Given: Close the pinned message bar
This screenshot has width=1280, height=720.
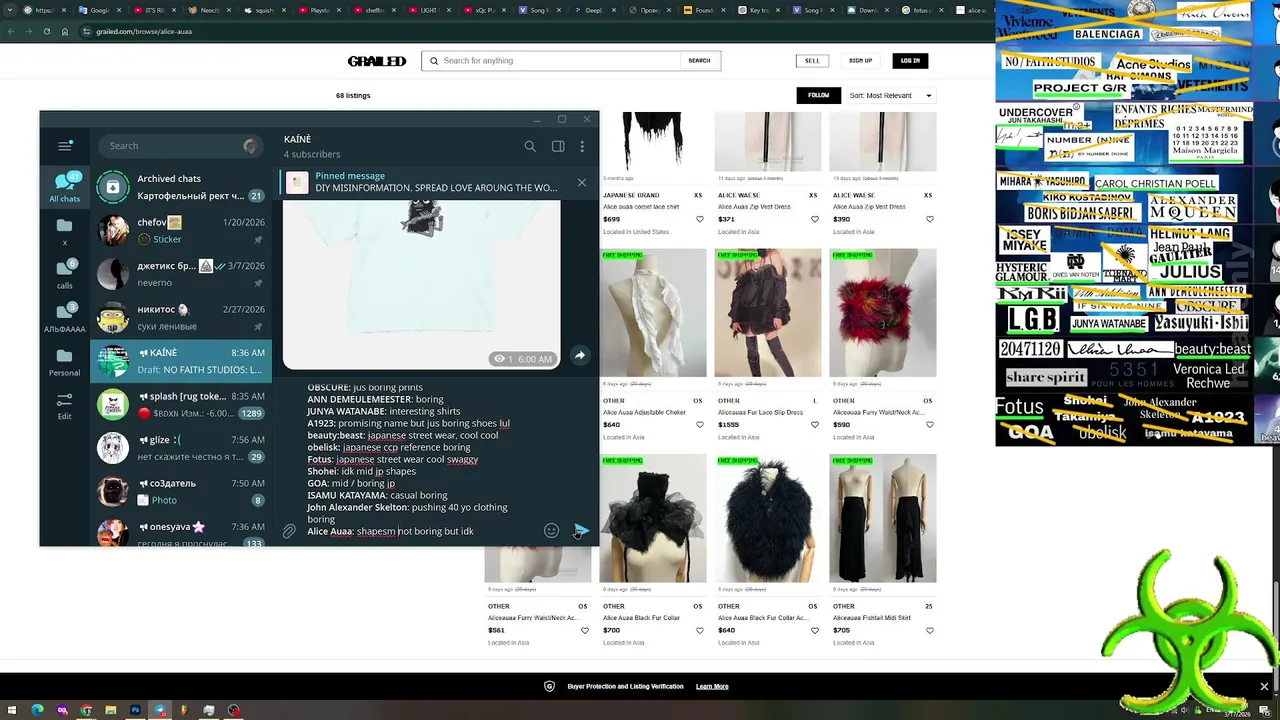Looking at the screenshot, I should (582, 182).
